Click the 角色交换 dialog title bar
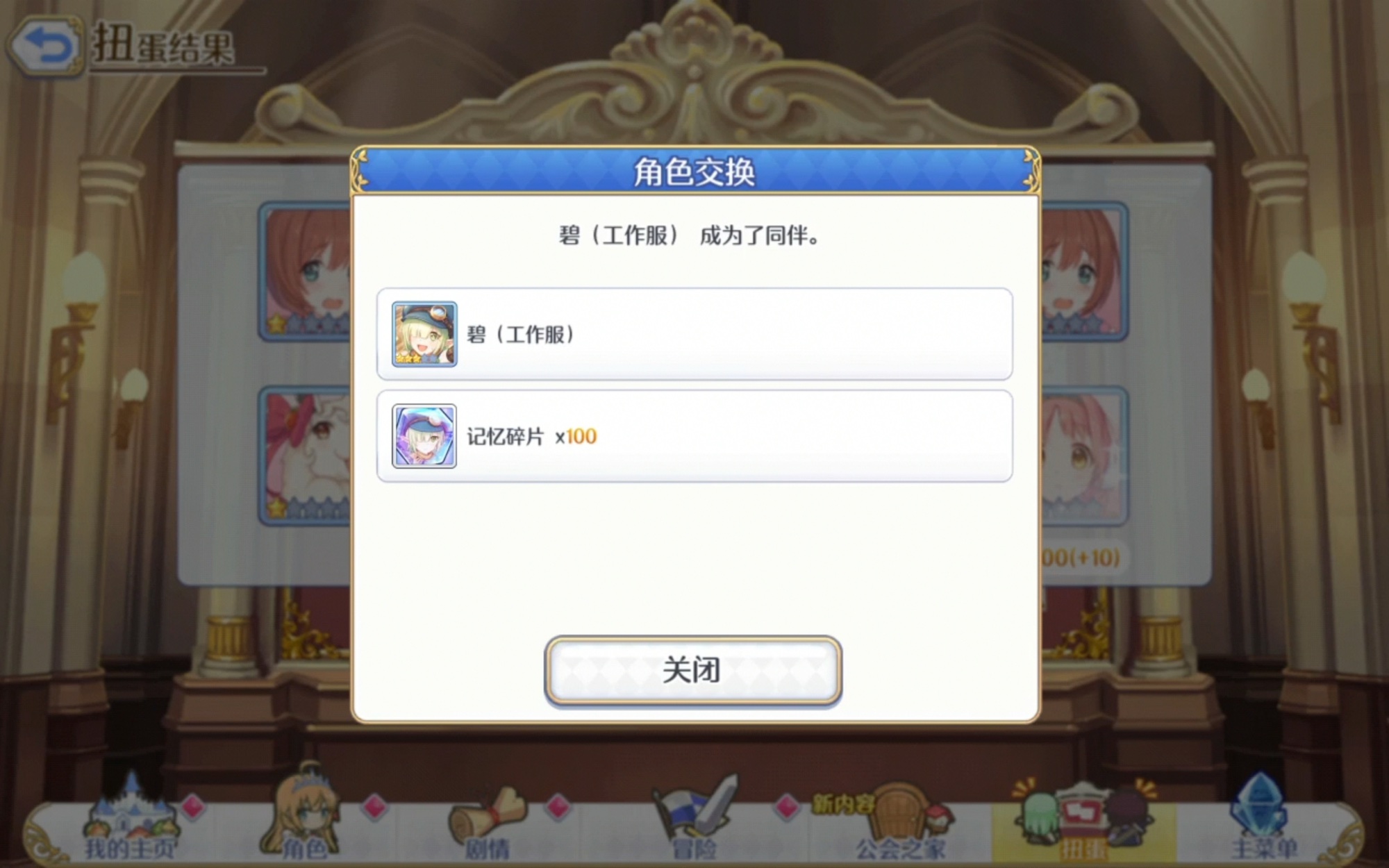1389x868 pixels. pos(694,171)
